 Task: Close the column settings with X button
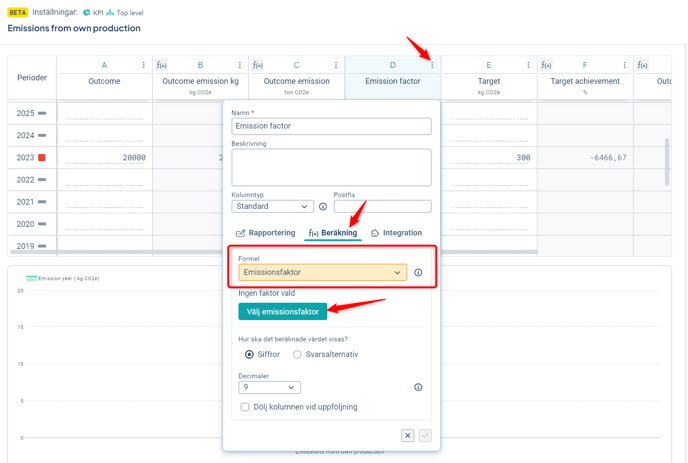tap(407, 436)
